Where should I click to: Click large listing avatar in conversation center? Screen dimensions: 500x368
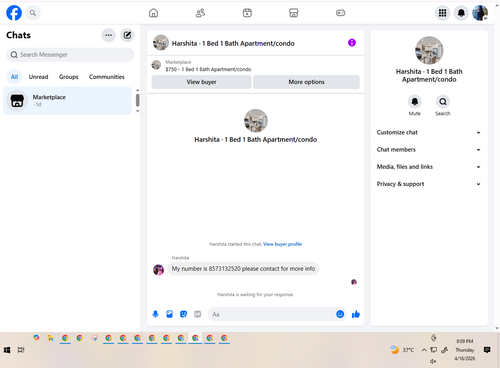point(256,121)
